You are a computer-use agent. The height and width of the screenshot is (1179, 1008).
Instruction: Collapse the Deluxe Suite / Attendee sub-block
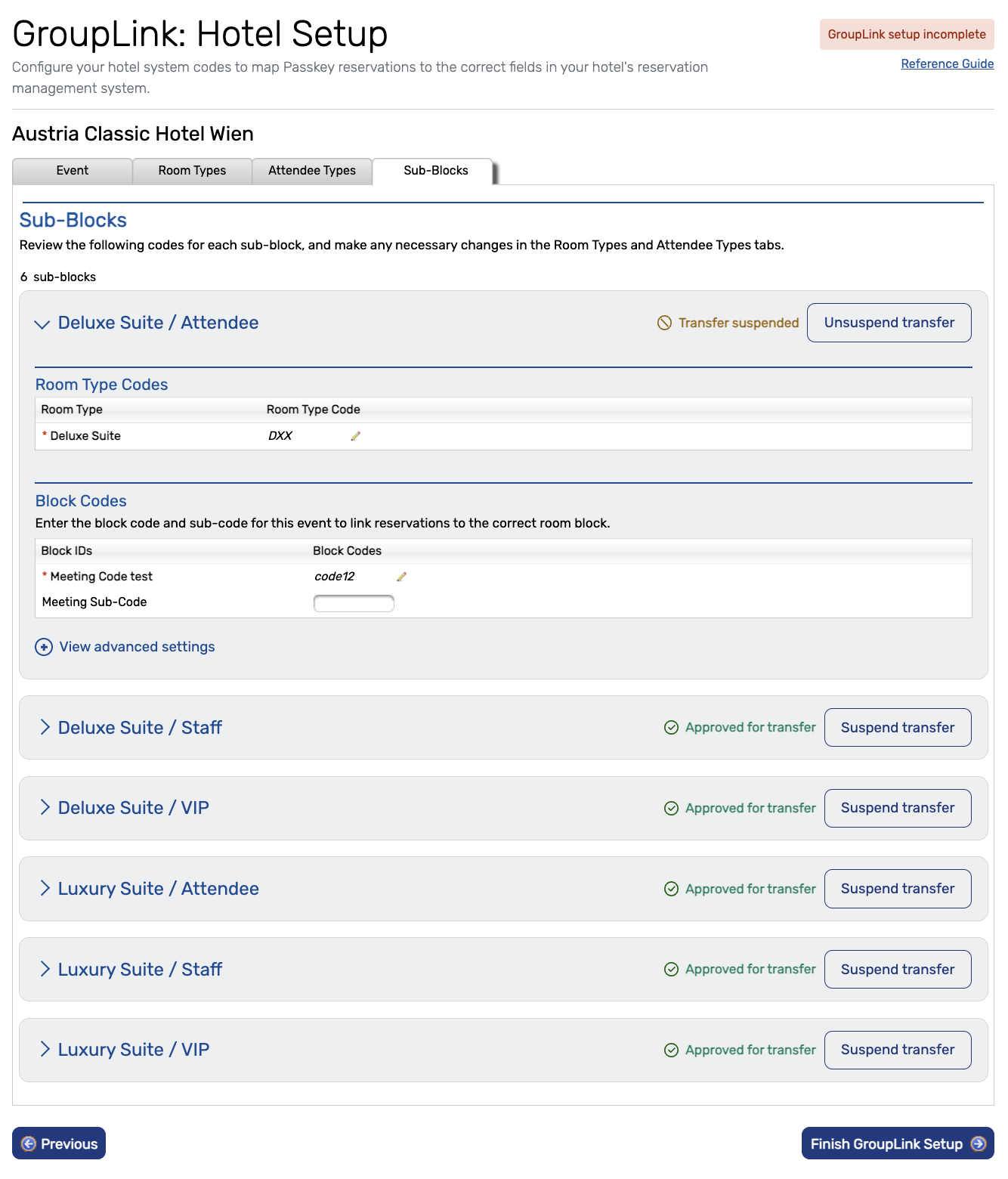point(42,323)
